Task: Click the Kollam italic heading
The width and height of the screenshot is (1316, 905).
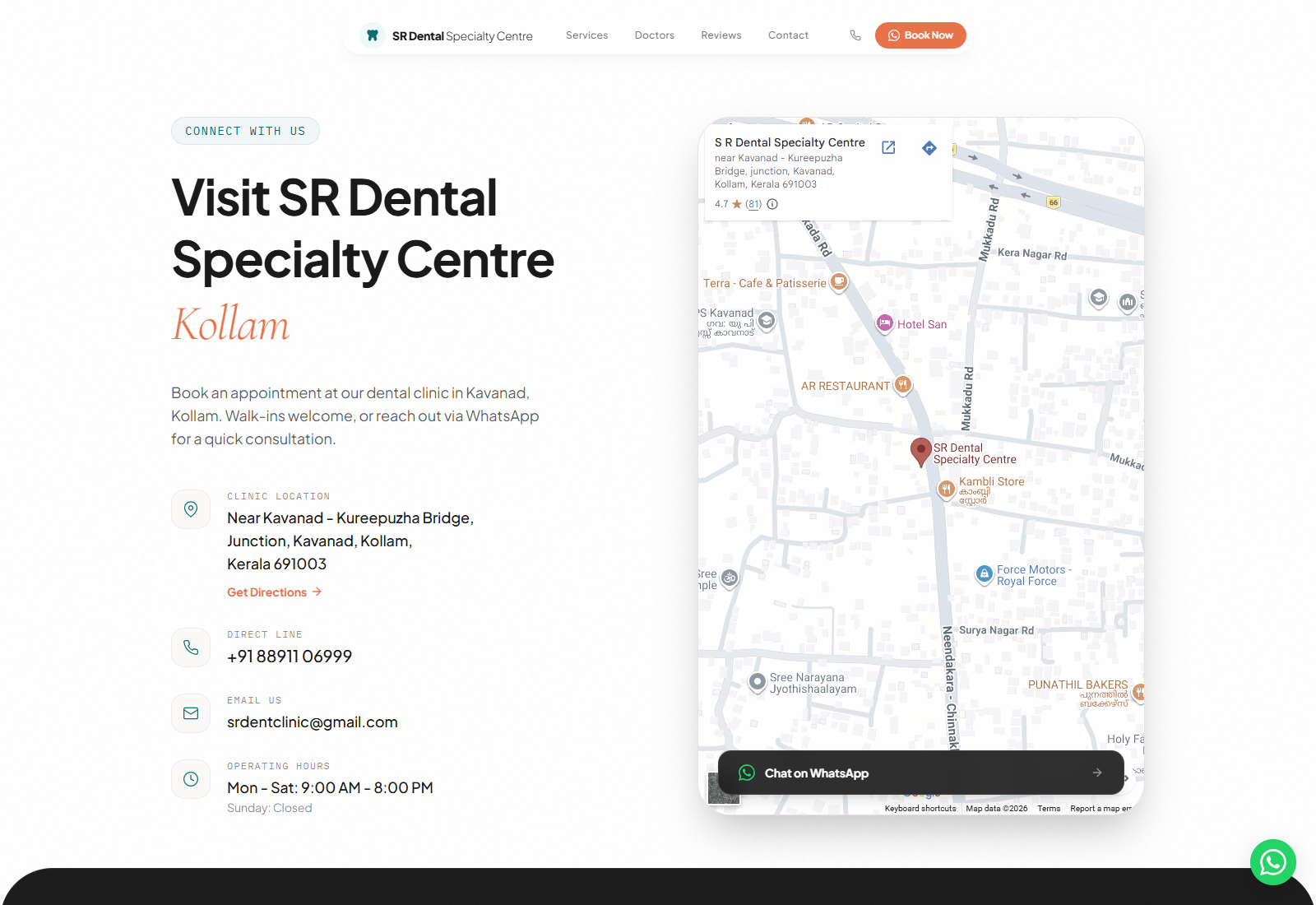Action: (x=230, y=324)
